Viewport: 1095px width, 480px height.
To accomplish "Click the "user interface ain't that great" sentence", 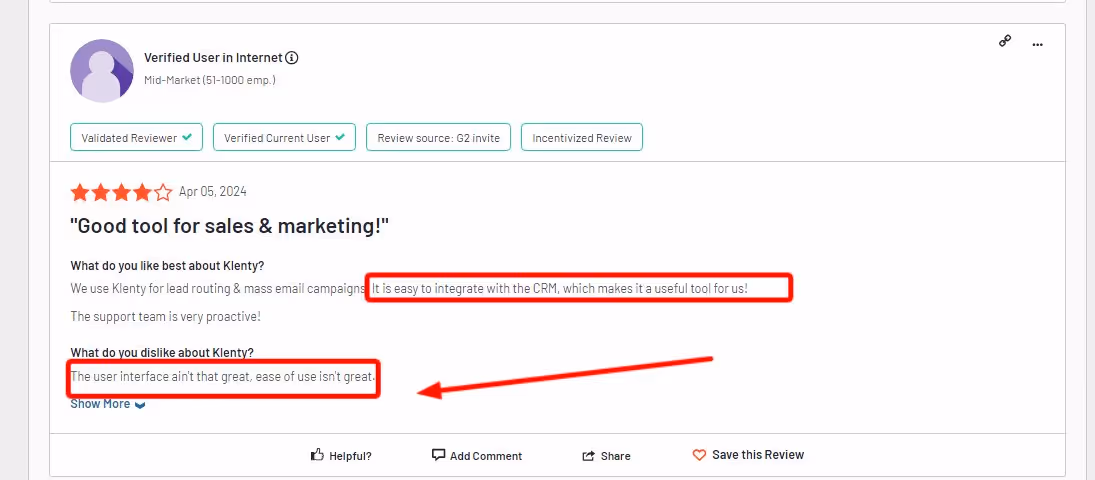I will point(223,377).
